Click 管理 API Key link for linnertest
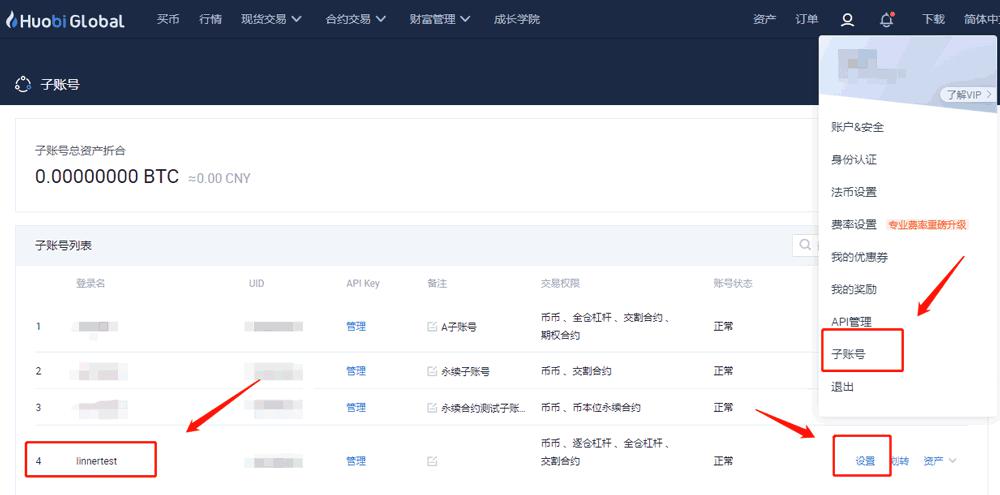This screenshot has width=1000, height=495. pyautogui.click(x=356, y=461)
